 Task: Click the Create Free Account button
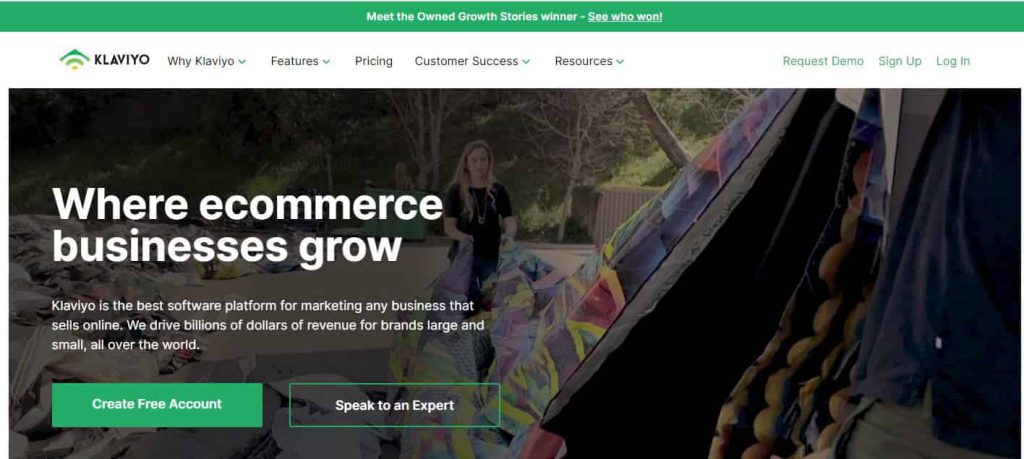(157, 405)
